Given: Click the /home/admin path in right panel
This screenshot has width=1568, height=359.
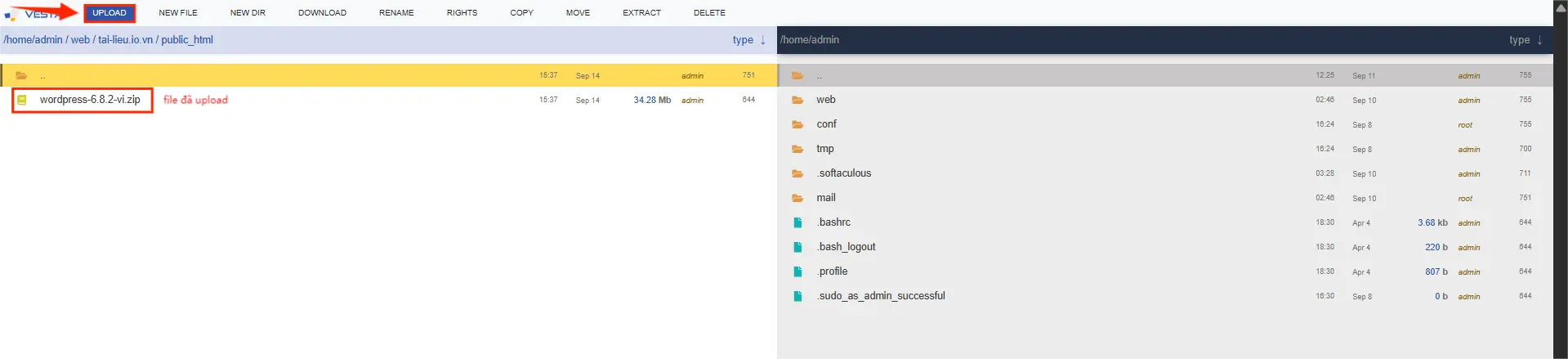Looking at the screenshot, I should pyautogui.click(x=810, y=40).
